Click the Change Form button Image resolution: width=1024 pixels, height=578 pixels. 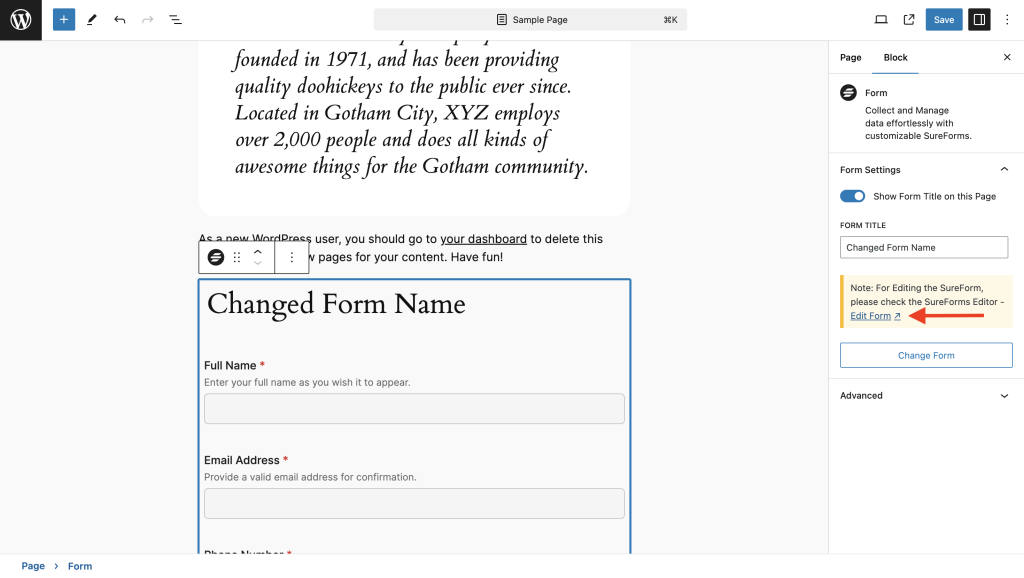[926, 355]
